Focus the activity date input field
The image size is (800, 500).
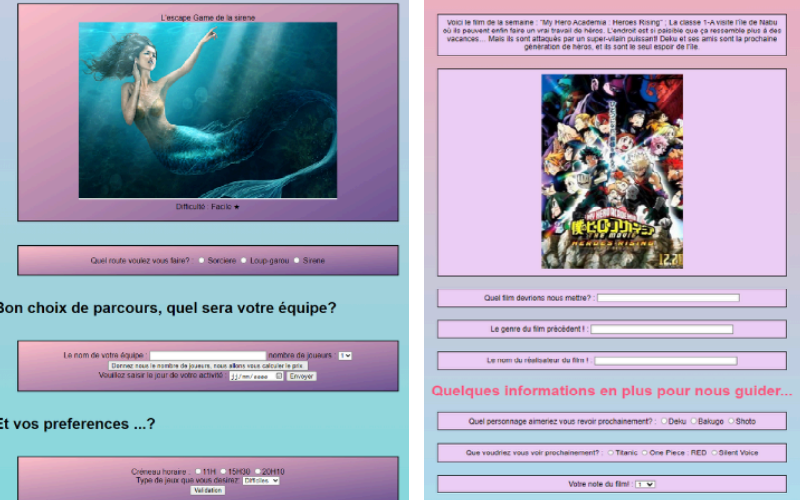pos(256,376)
